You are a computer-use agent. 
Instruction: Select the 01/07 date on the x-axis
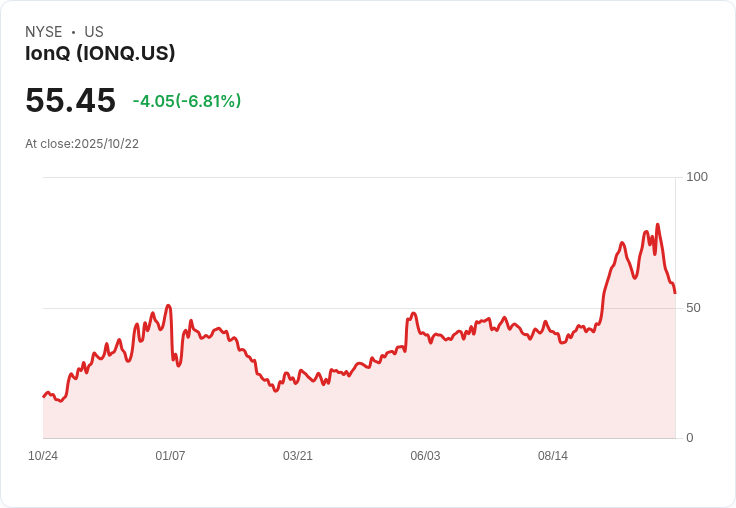tap(170, 456)
